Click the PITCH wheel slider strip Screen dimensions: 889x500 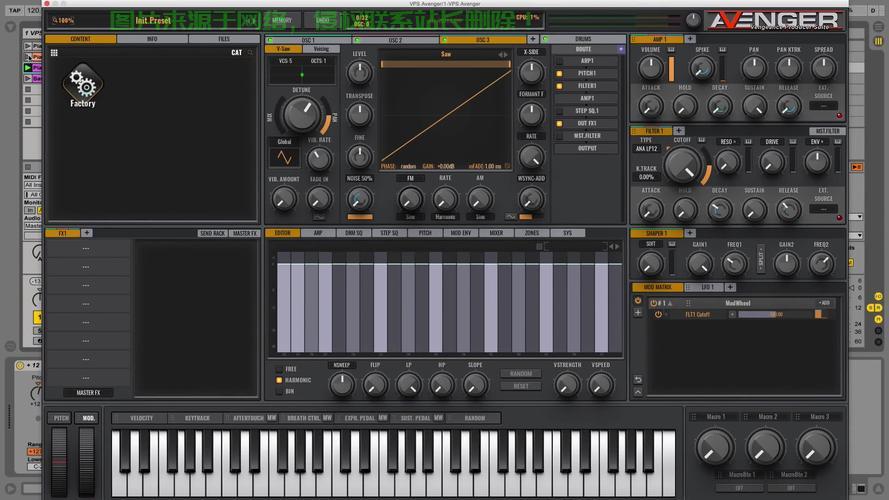tap(60, 461)
